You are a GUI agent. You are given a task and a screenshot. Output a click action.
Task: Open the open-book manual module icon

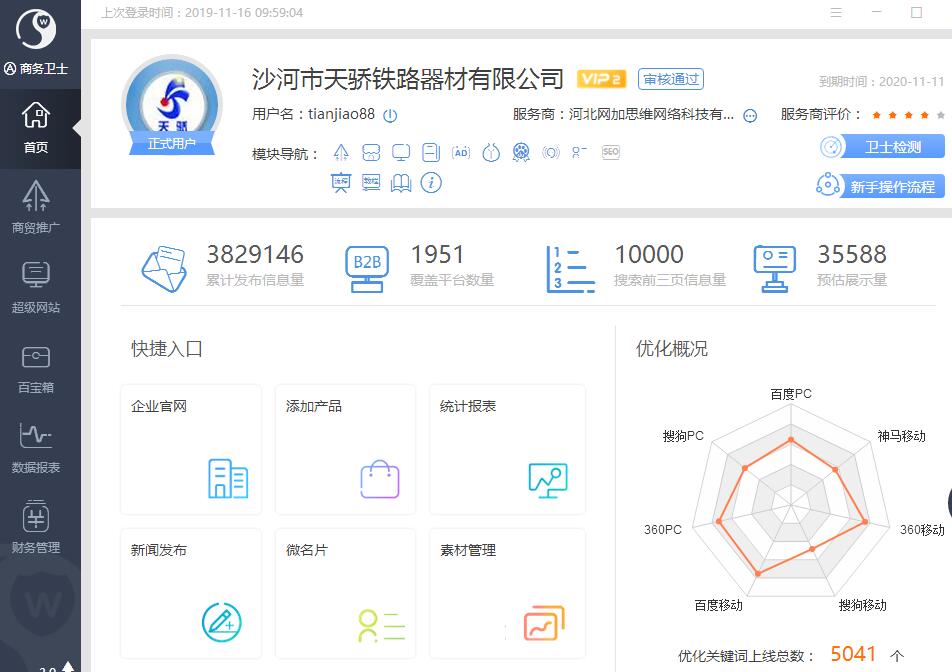coord(401,182)
